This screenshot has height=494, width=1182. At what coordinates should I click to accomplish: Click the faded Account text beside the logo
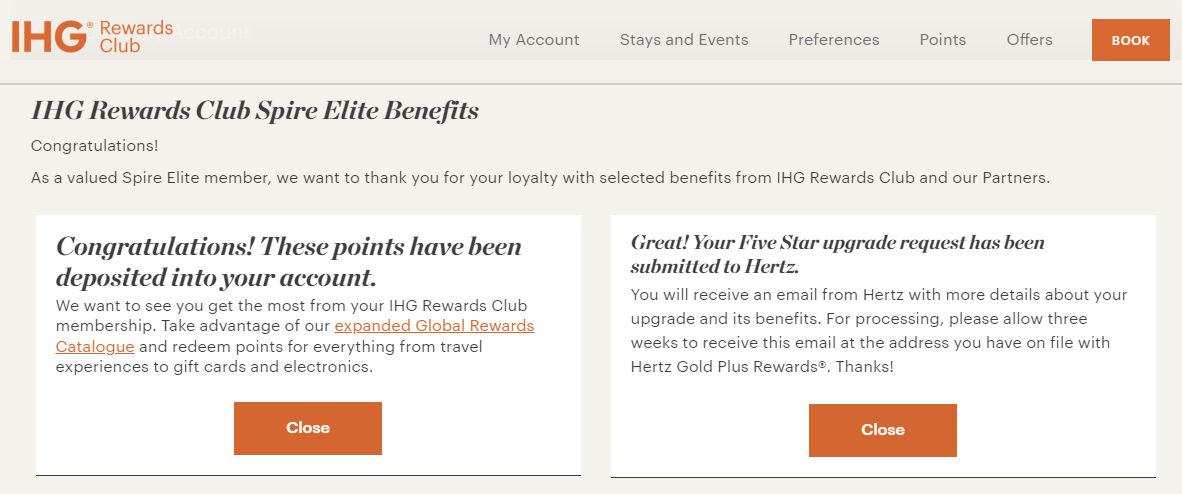(213, 33)
